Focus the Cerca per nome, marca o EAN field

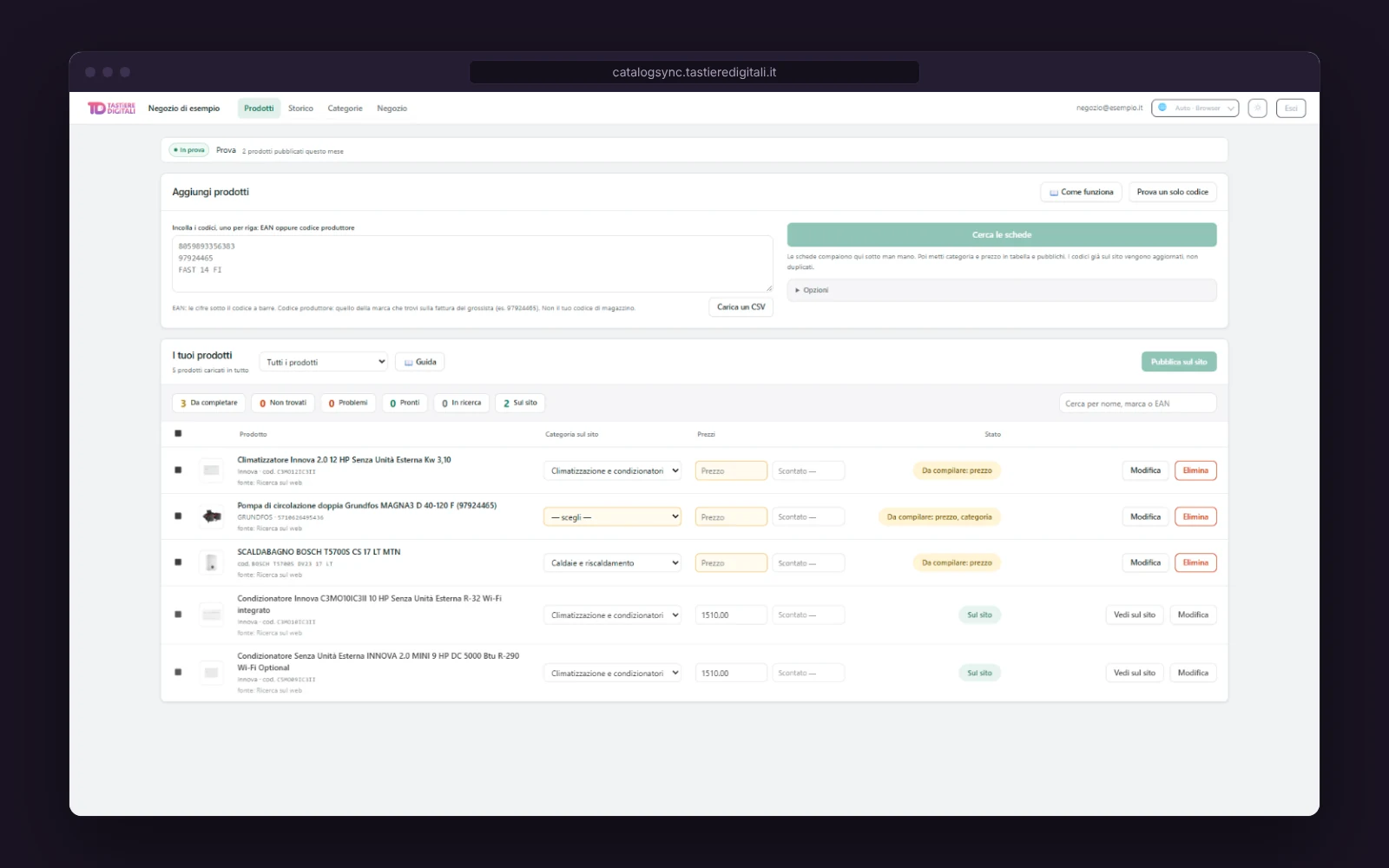(1137, 404)
